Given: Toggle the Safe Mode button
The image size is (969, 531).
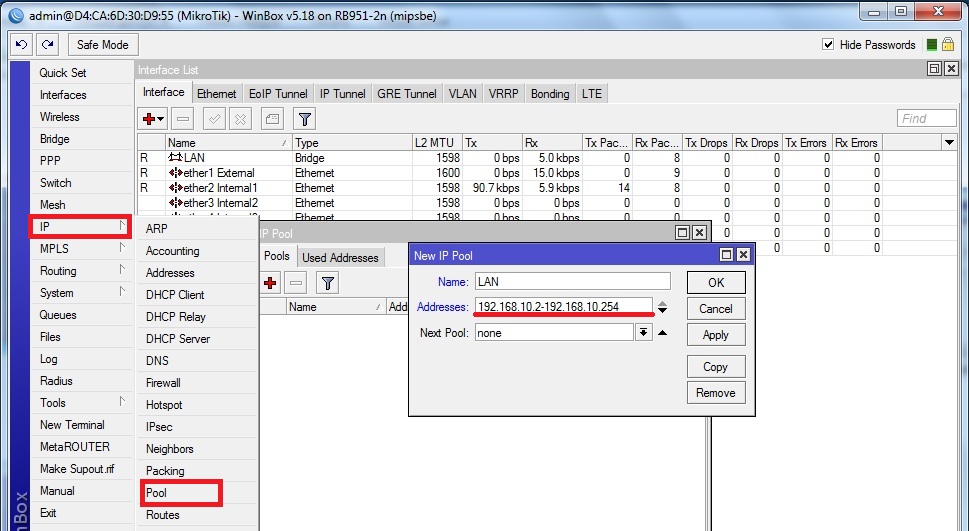Looking at the screenshot, I should (x=102, y=45).
